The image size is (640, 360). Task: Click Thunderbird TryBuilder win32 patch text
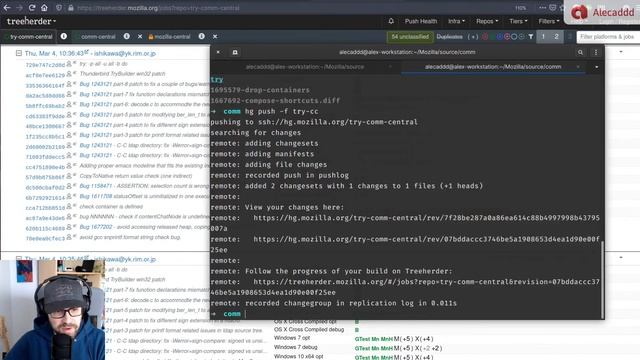[x=122, y=74]
